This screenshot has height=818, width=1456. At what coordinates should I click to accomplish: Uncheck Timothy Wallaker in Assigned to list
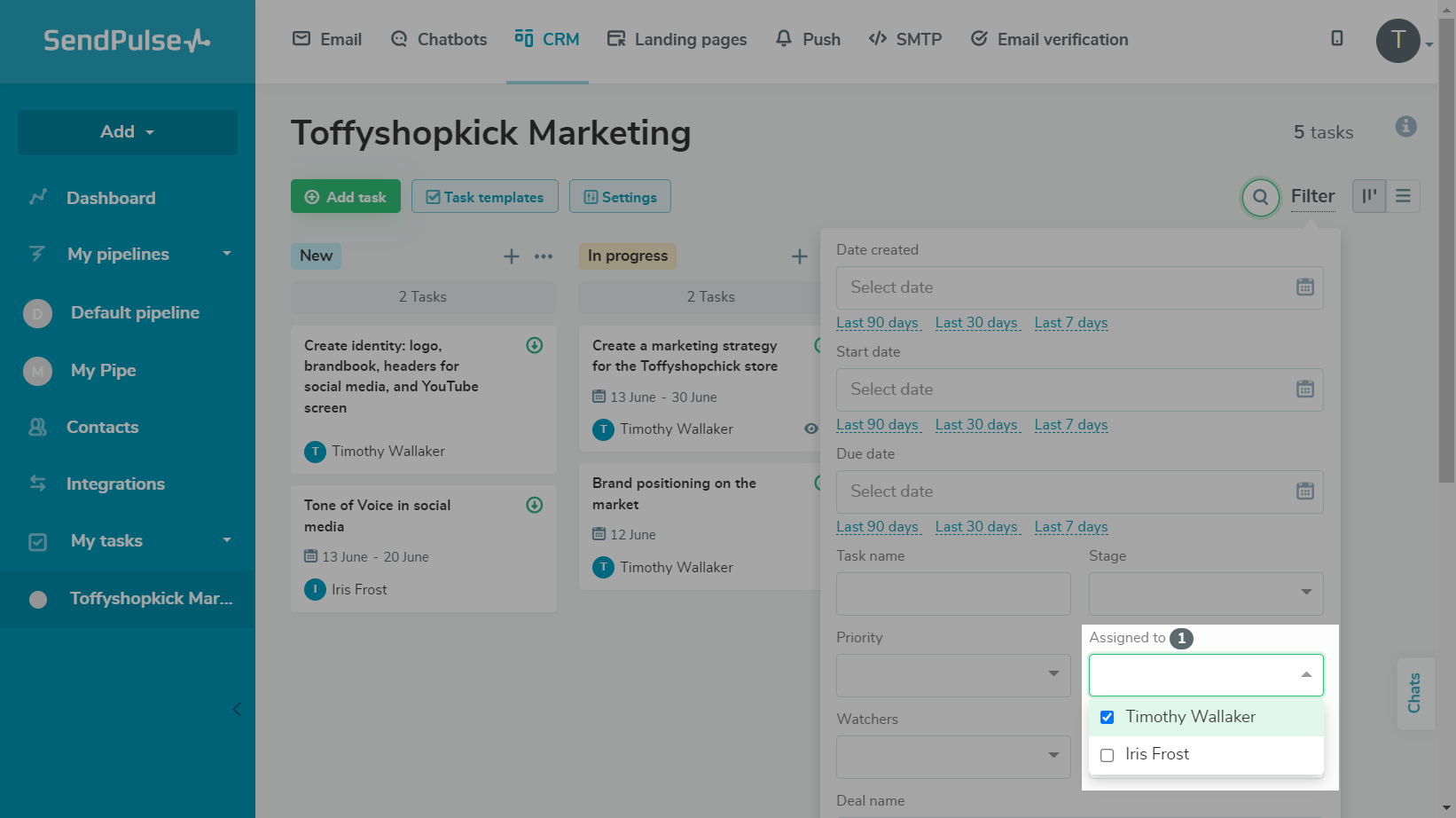pos(1107,717)
